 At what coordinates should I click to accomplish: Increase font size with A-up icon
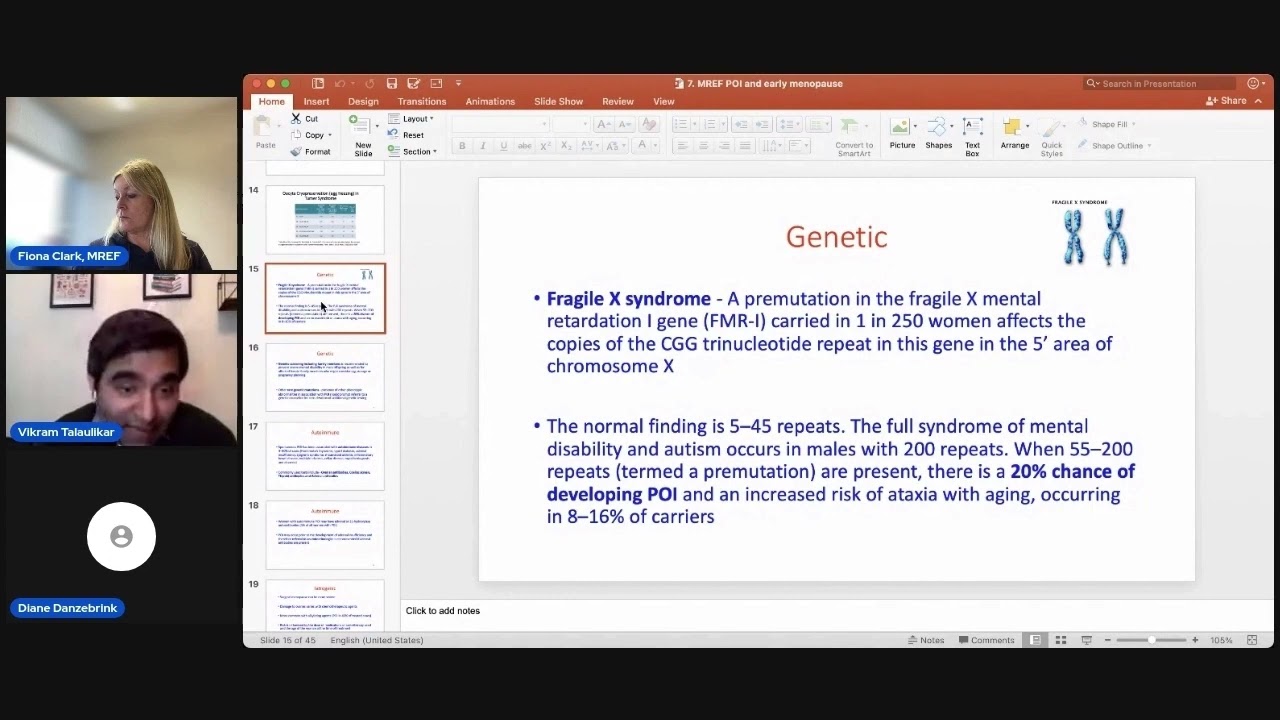(x=603, y=124)
